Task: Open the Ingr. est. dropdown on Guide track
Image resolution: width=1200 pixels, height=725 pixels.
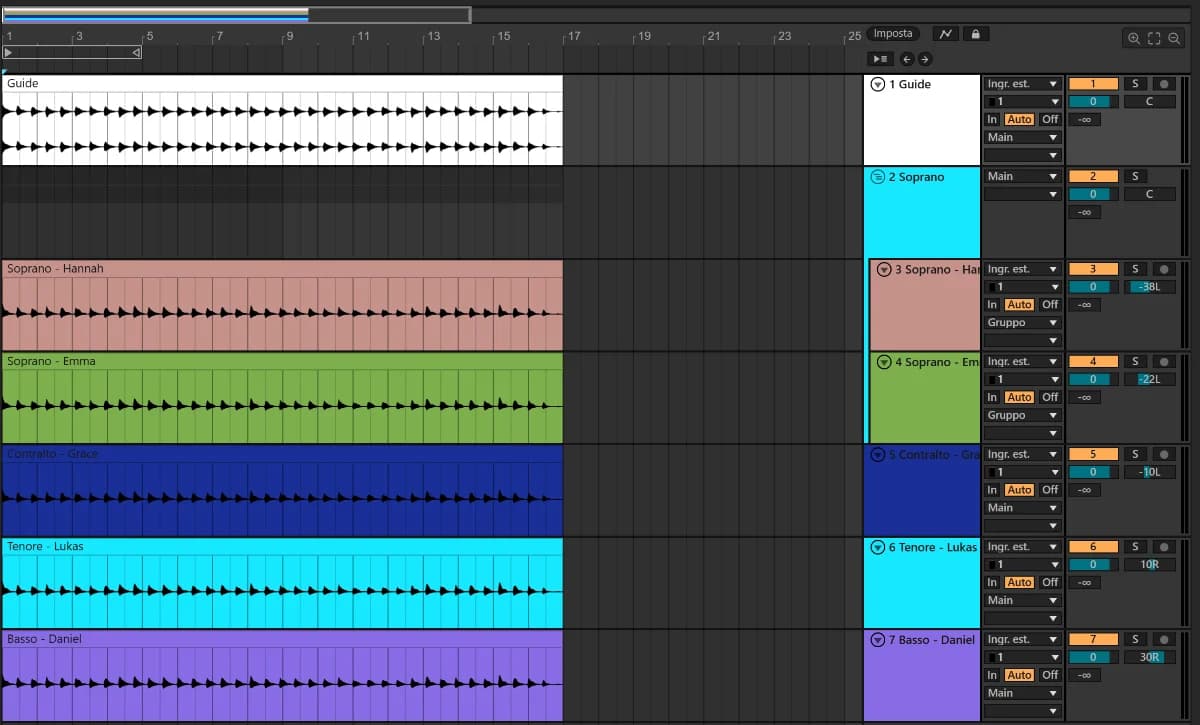Action: tap(1022, 84)
